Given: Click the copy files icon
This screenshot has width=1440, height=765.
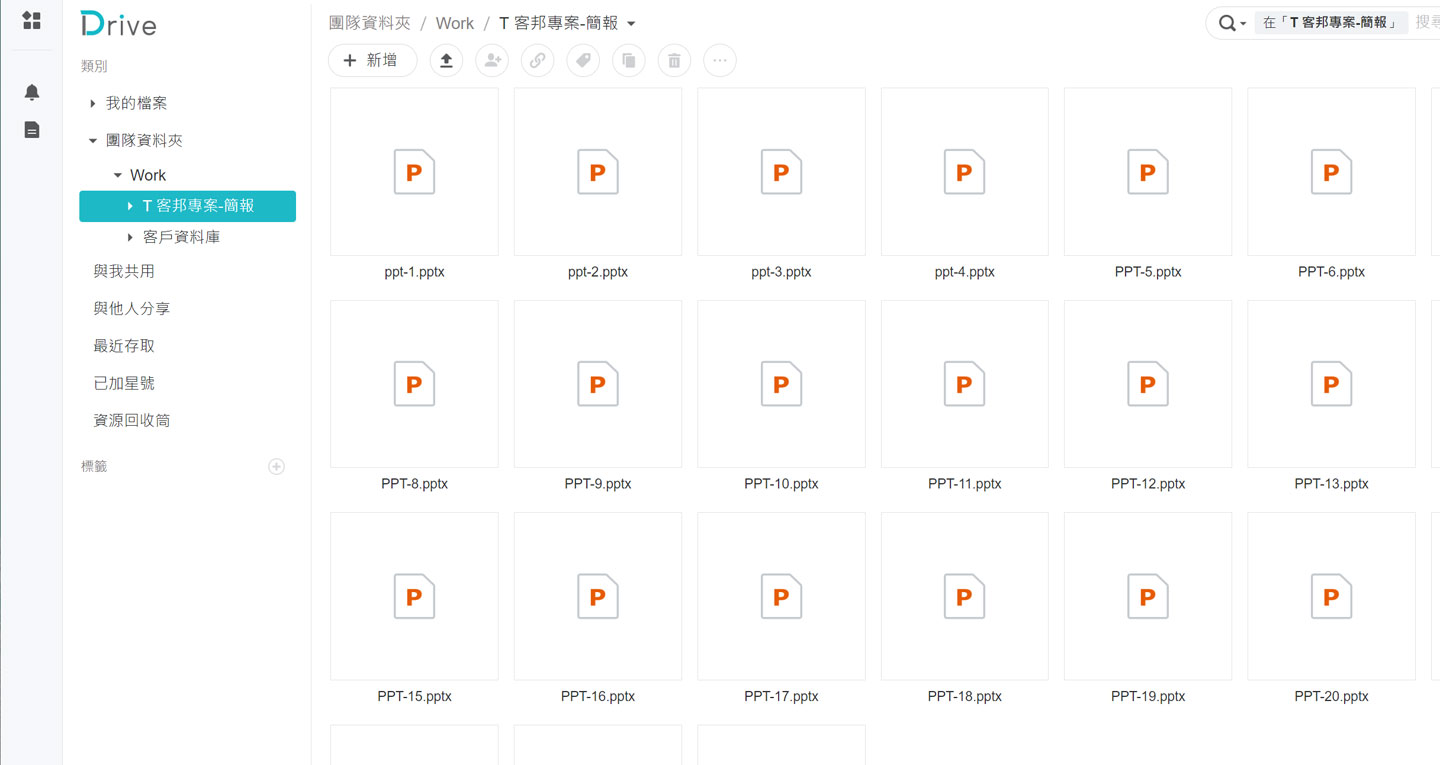Looking at the screenshot, I should point(629,61).
